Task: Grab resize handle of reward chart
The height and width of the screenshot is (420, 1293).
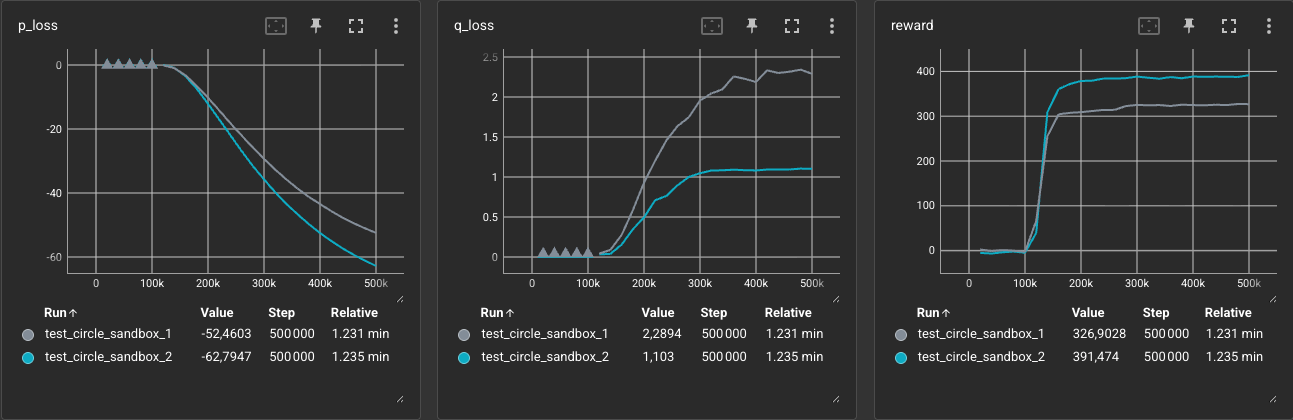Action: coord(1272,298)
